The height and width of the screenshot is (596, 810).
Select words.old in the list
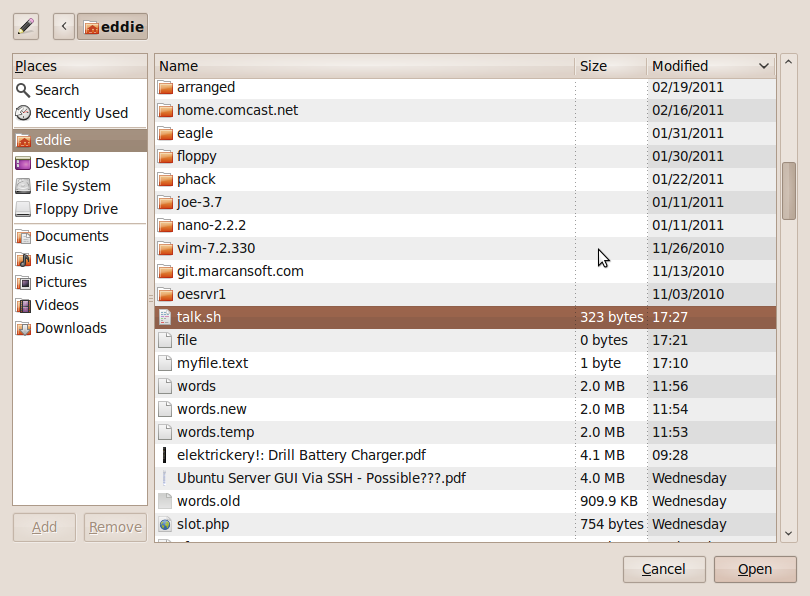[x=465, y=501]
